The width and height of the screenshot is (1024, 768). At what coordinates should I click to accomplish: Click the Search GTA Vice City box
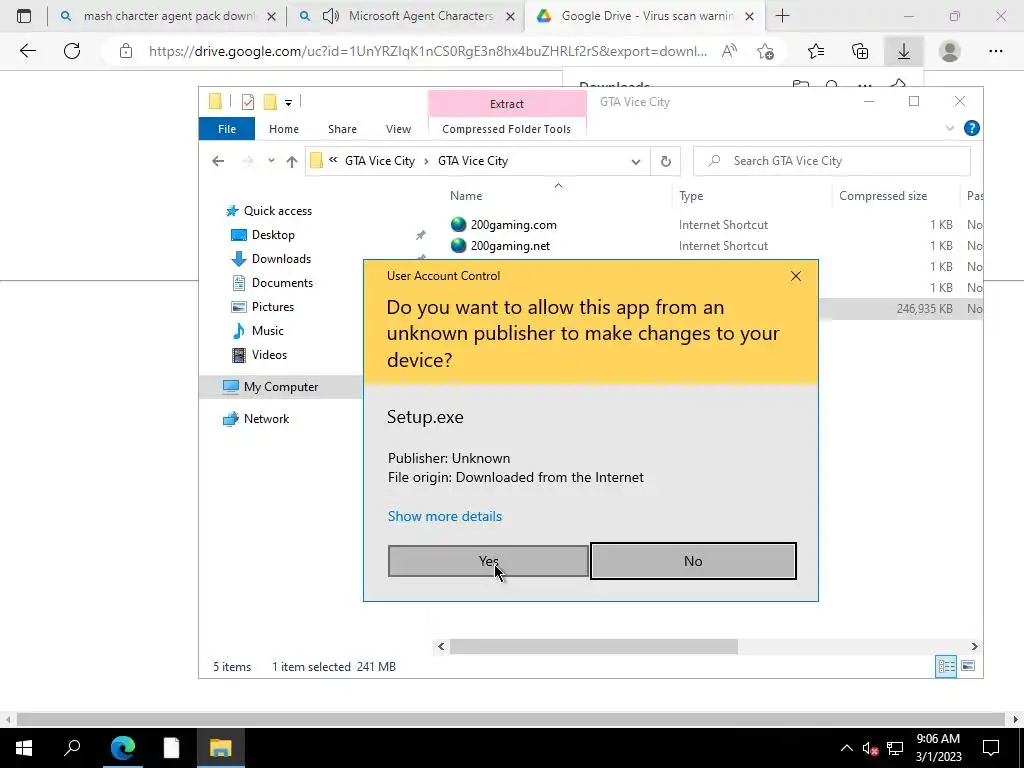[x=832, y=161]
